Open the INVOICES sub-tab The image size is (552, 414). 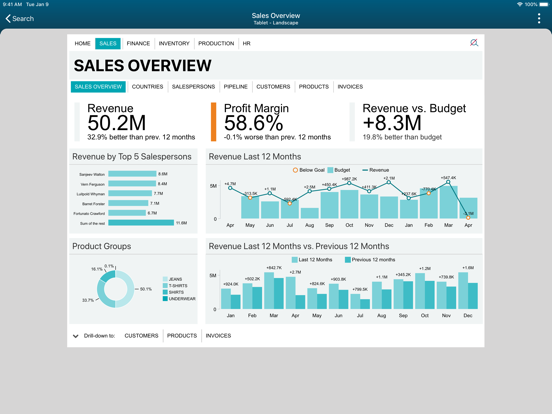350,87
